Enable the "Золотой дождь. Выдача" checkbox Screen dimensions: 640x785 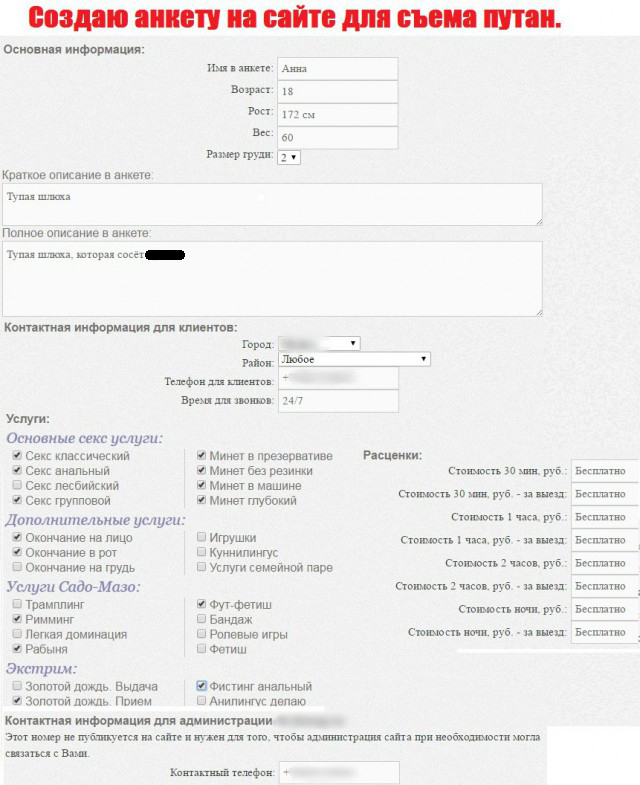click(x=18, y=685)
